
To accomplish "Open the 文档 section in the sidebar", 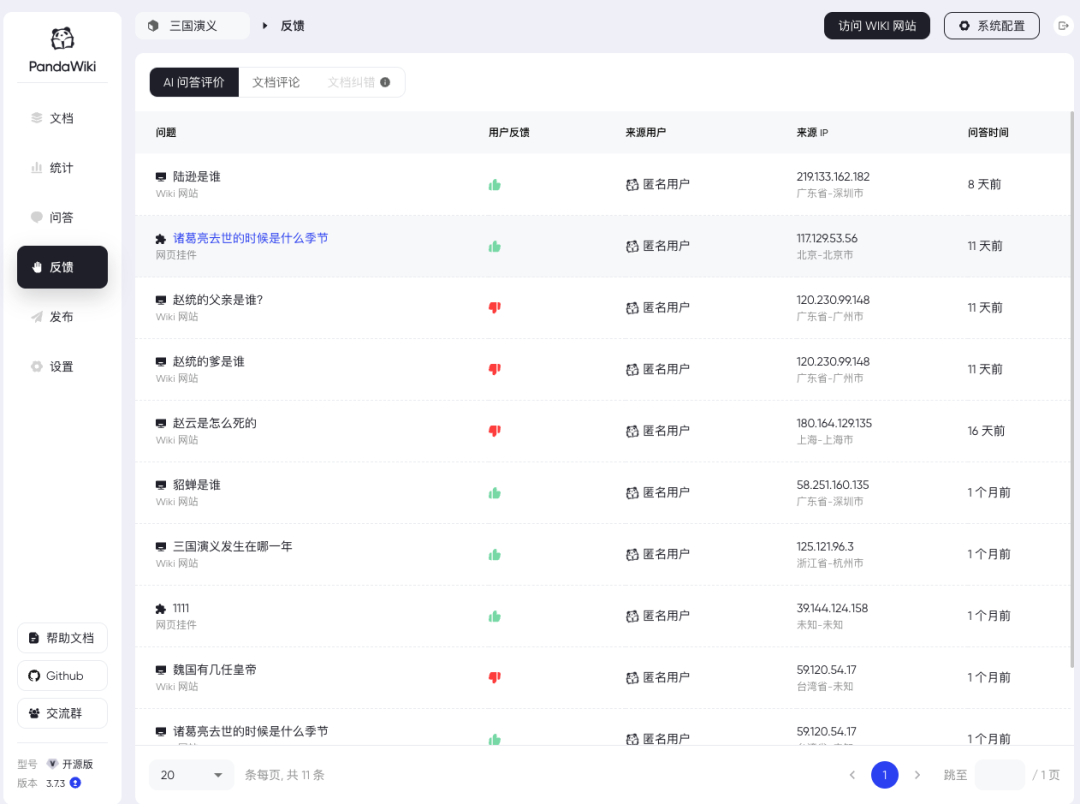I will 62,118.
